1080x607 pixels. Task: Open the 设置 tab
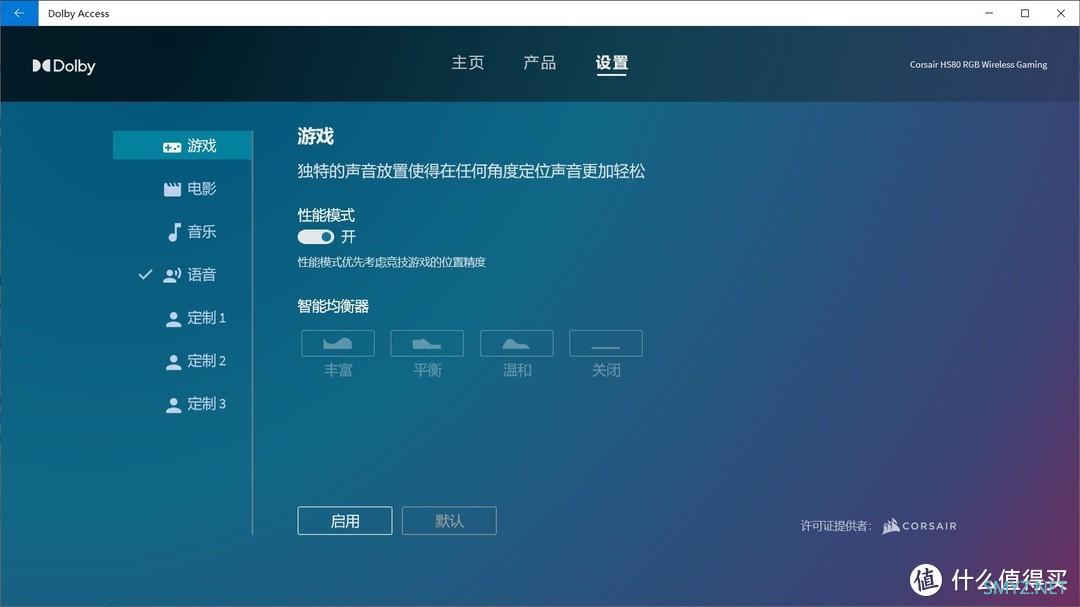click(612, 63)
